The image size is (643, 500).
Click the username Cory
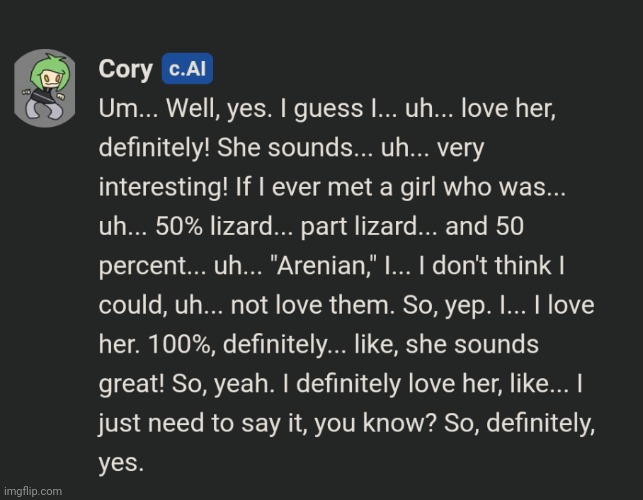[125, 70]
